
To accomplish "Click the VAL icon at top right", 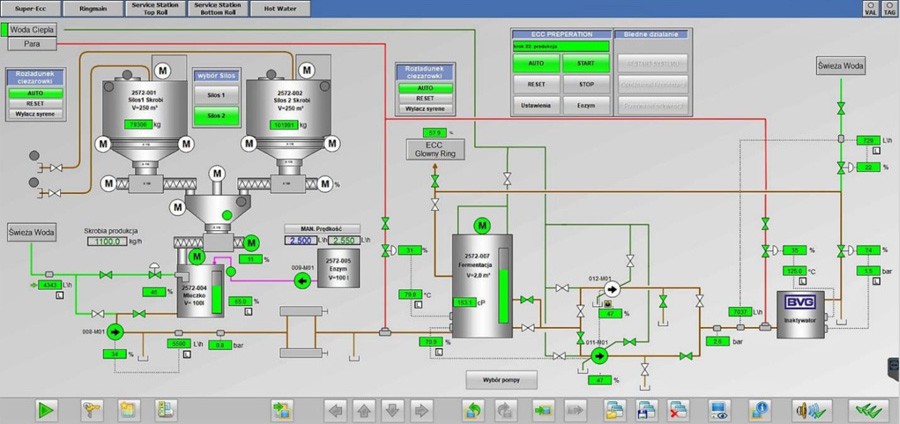I will pyautogui.click(x=871, y=9).
